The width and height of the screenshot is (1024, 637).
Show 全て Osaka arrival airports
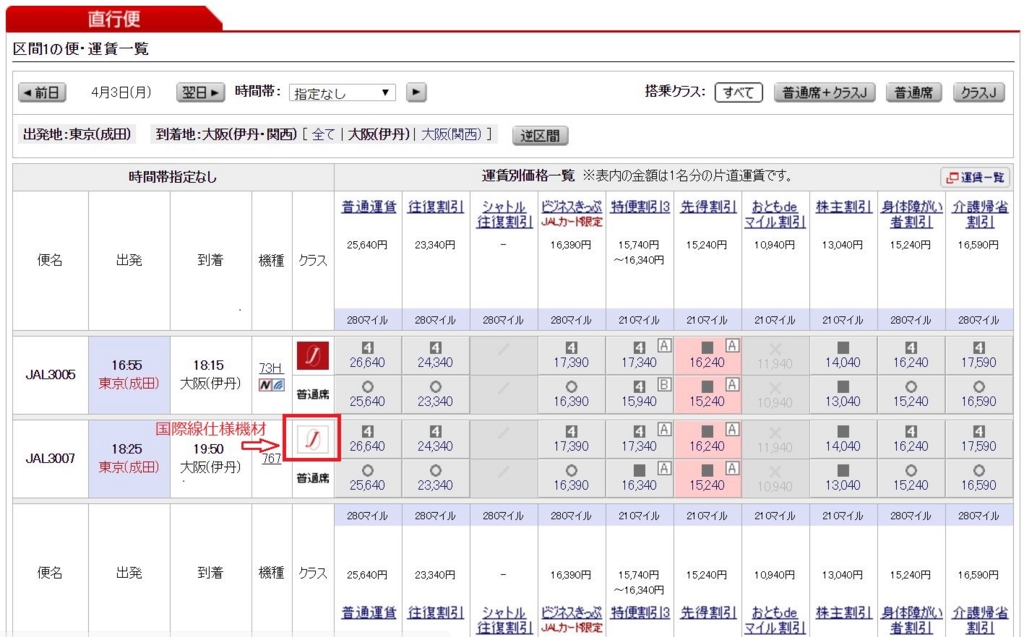click(x=323, y=135)
